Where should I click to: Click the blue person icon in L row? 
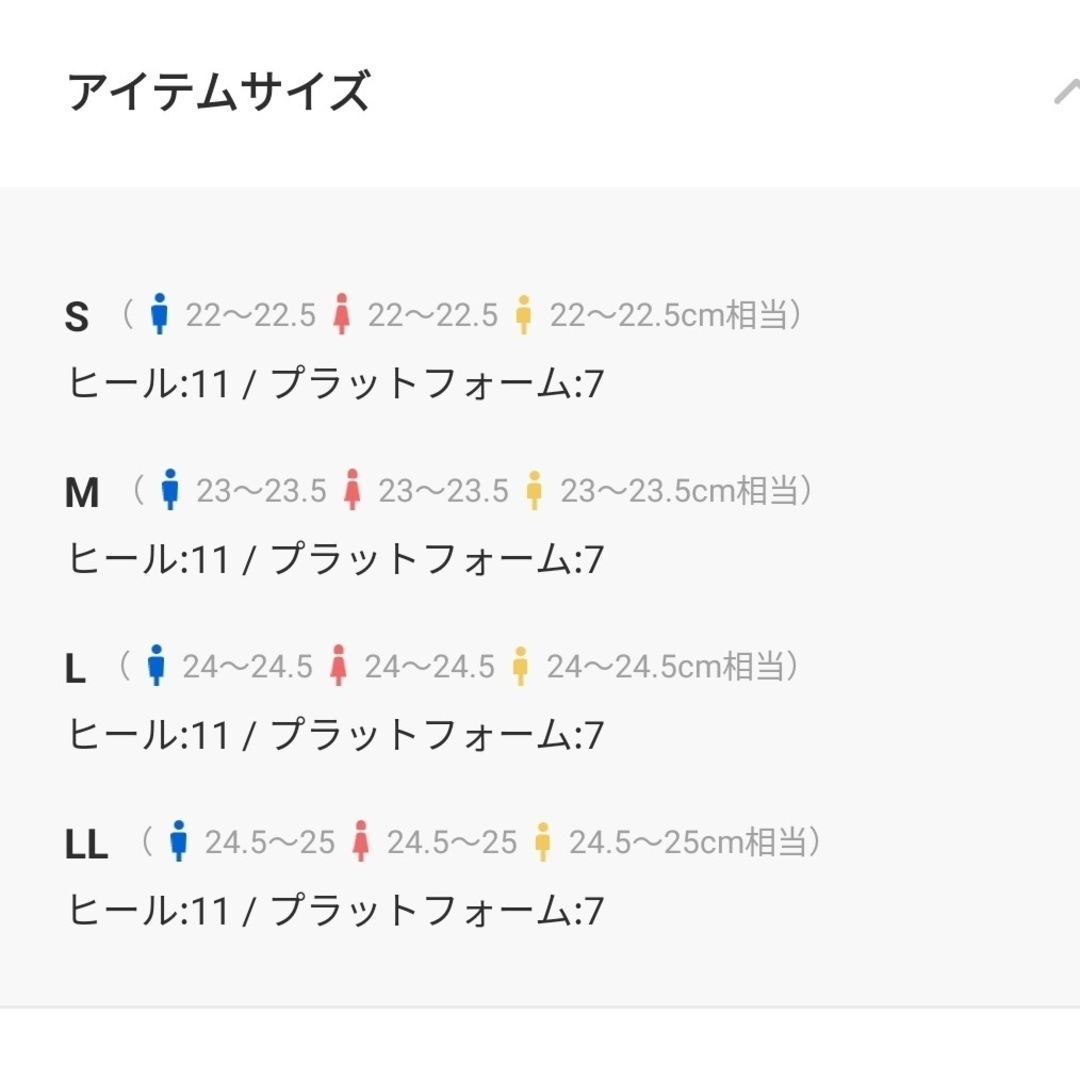(x=156, y=665)
